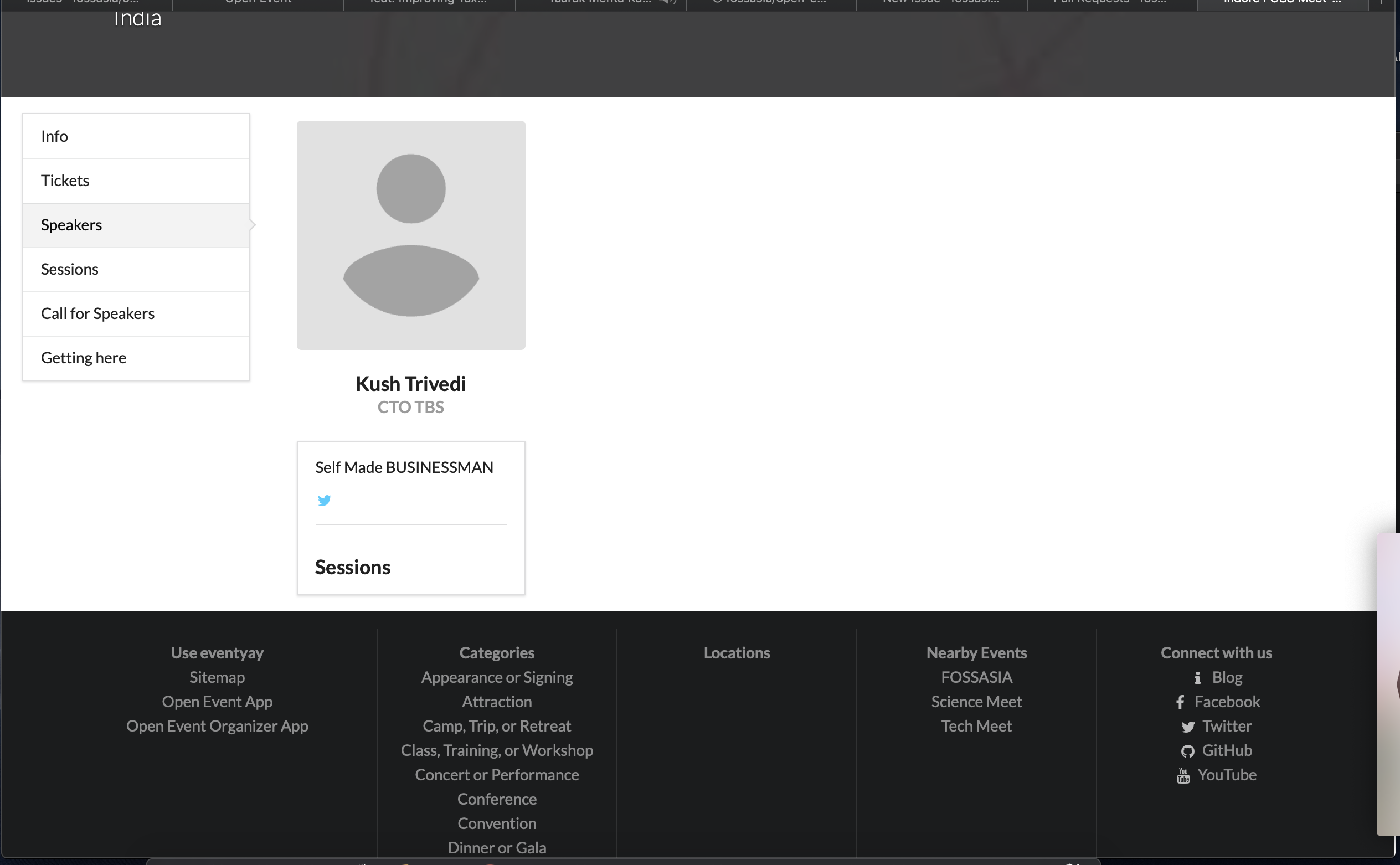Image resolution: width=1400 pixels, height=865 pixels.
Task: Open the FOSSASIA nearby event link
Action: 976,677
